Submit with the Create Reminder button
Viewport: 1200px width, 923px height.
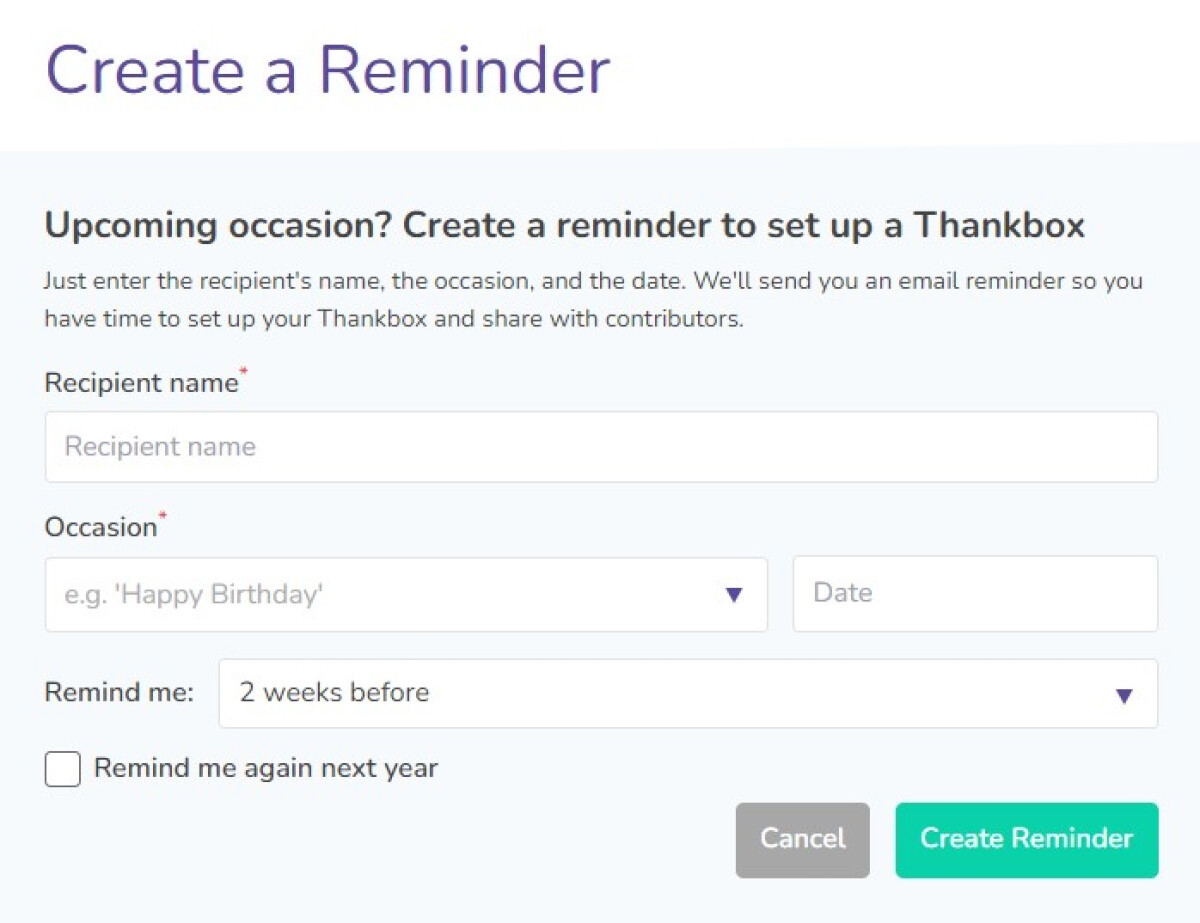pos(1026,840)
